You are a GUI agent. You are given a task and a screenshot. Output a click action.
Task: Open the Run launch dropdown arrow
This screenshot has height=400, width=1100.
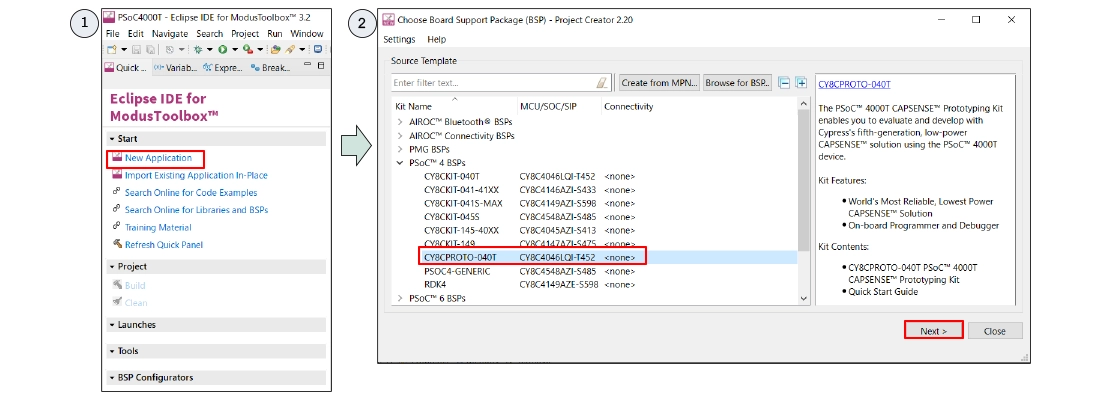point(235,49)
